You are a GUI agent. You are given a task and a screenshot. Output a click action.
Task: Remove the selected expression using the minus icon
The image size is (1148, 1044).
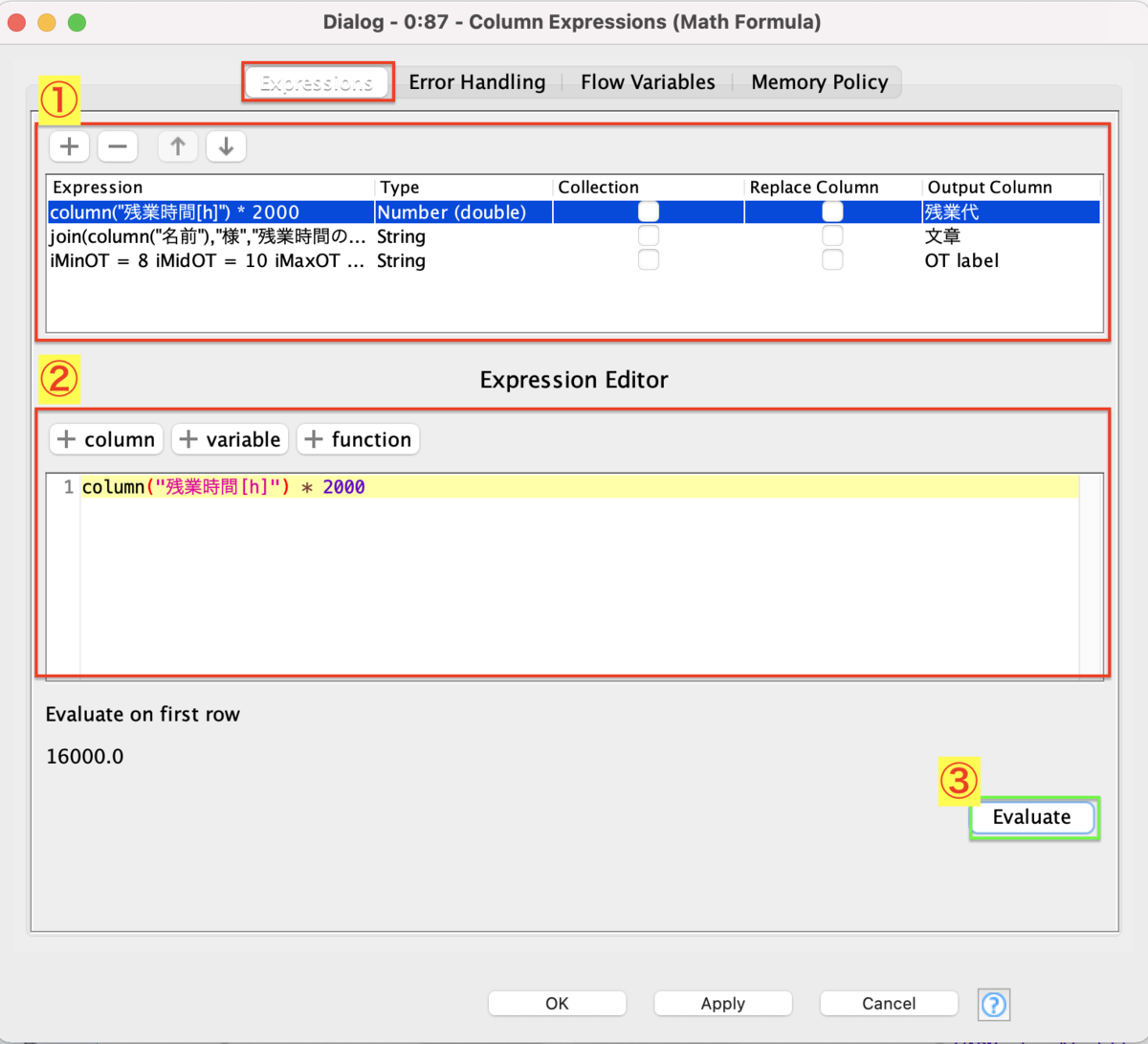click(118, 145)
